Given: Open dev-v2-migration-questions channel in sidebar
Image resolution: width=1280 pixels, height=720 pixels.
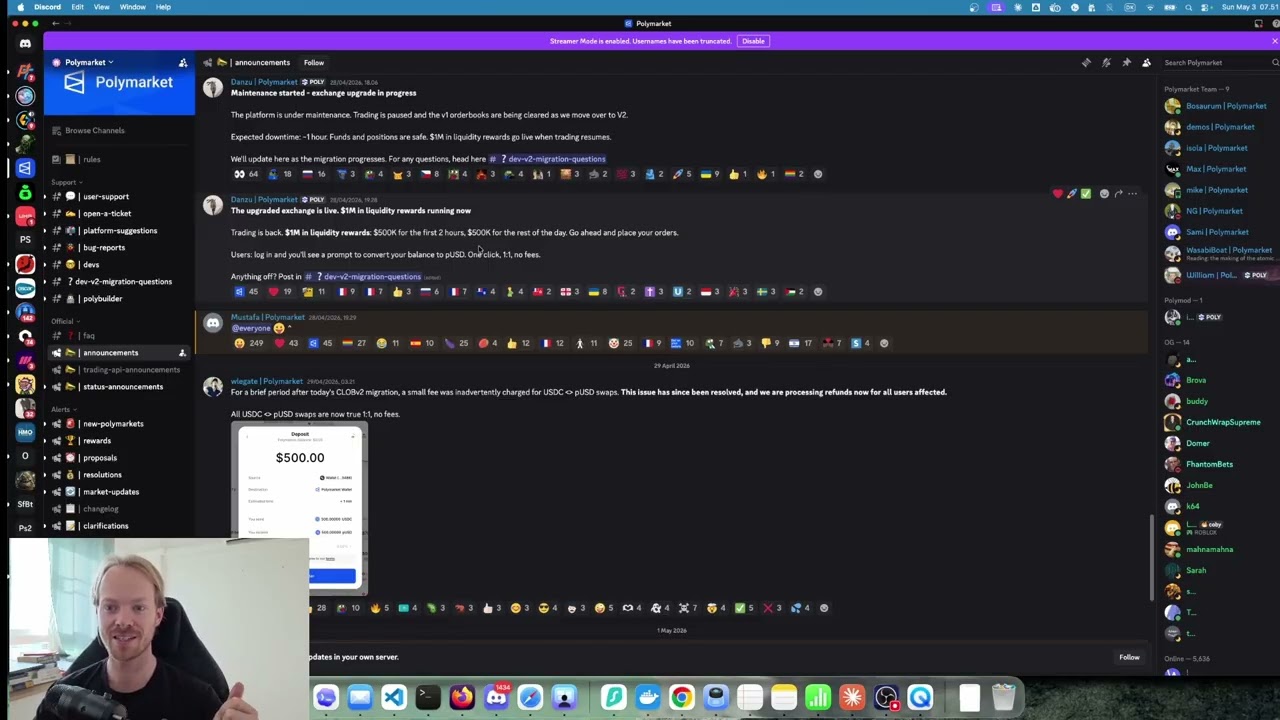Looking at the screenshot, I should click(122, 282).
